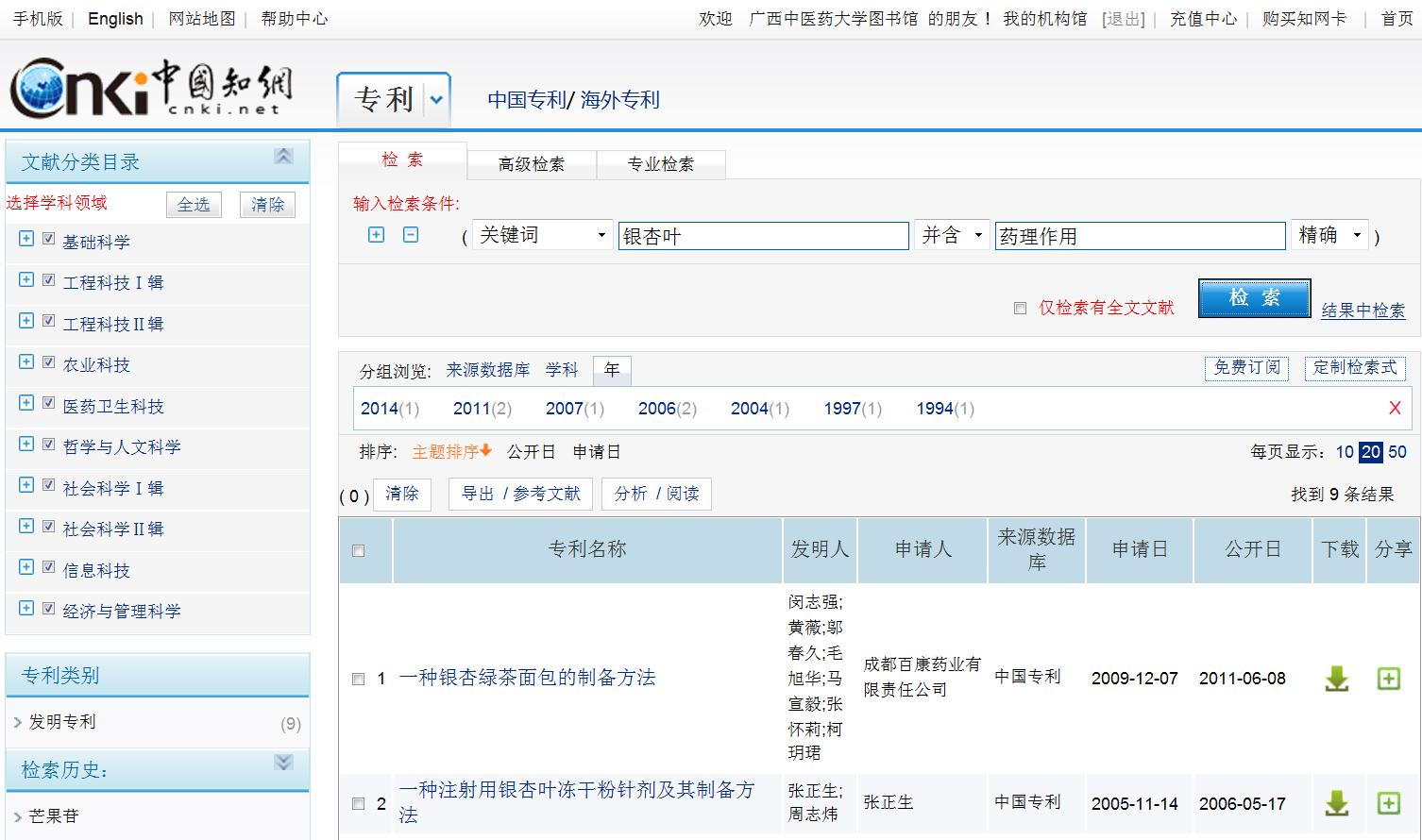Expand the 基础科学 tree node
Viewport: 1422px width, 840px height.
(26, 239)
